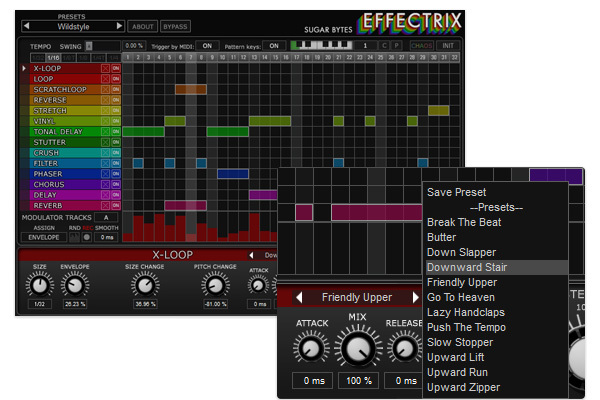Click the RND dice icon for modulator

click(74, 237)
